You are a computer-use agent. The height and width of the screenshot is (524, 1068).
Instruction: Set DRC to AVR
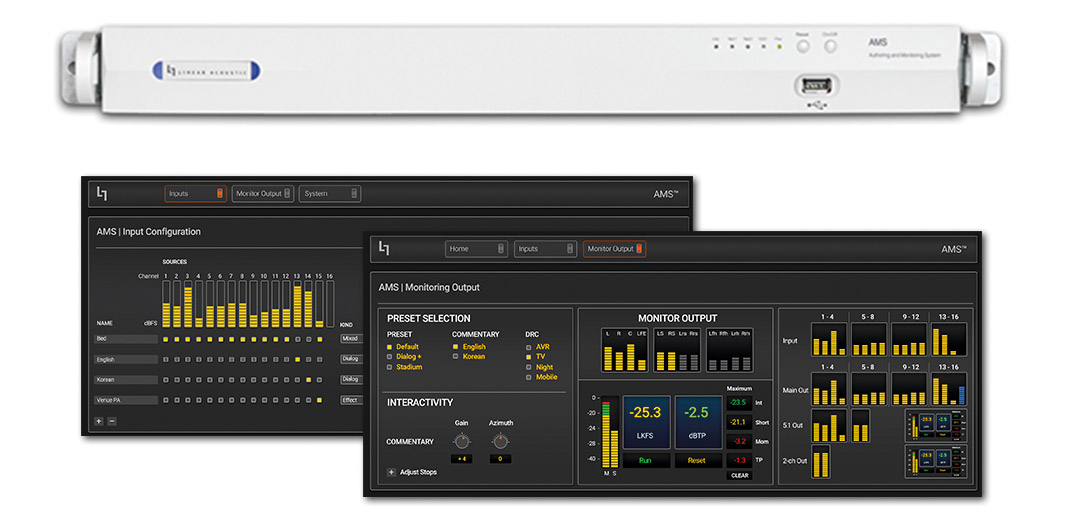(538, 347)
